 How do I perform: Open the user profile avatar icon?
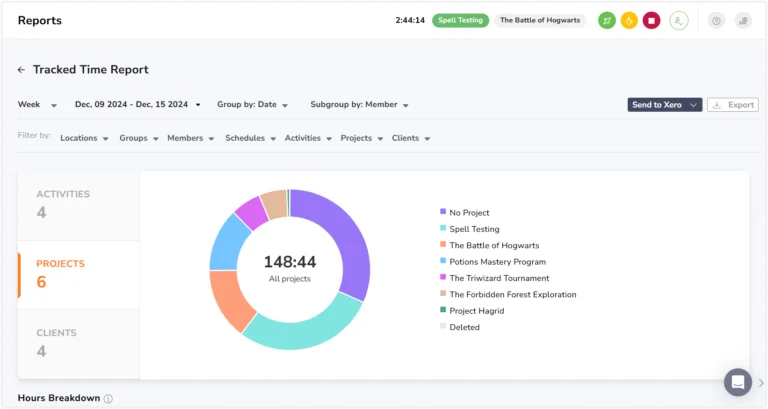tap(679, 21)
